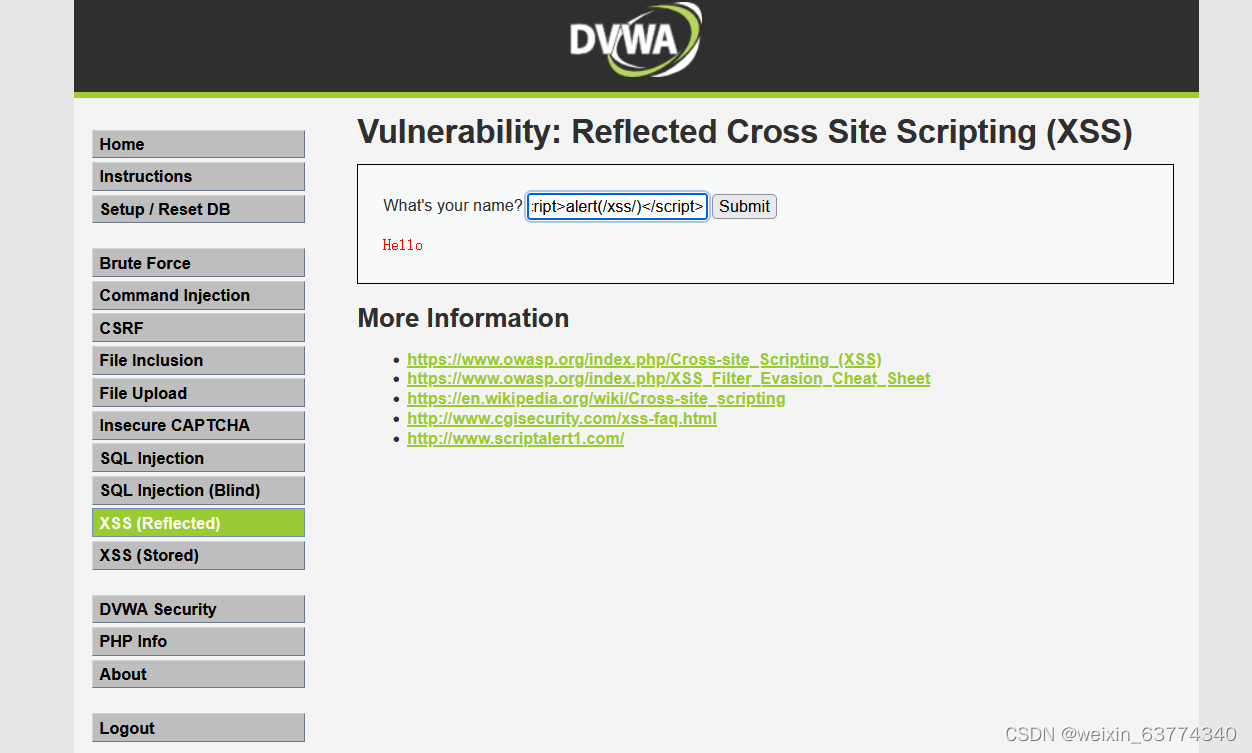The width and height of the screenshot is (1252, 753).
Task: Open the DVWA Security settings
Action: coord(198,609)
